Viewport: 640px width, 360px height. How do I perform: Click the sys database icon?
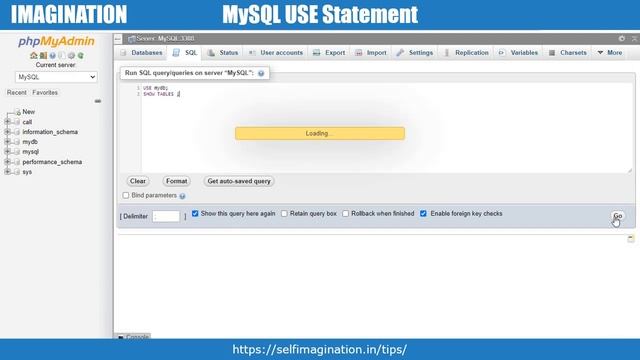[x=17, y=172]
